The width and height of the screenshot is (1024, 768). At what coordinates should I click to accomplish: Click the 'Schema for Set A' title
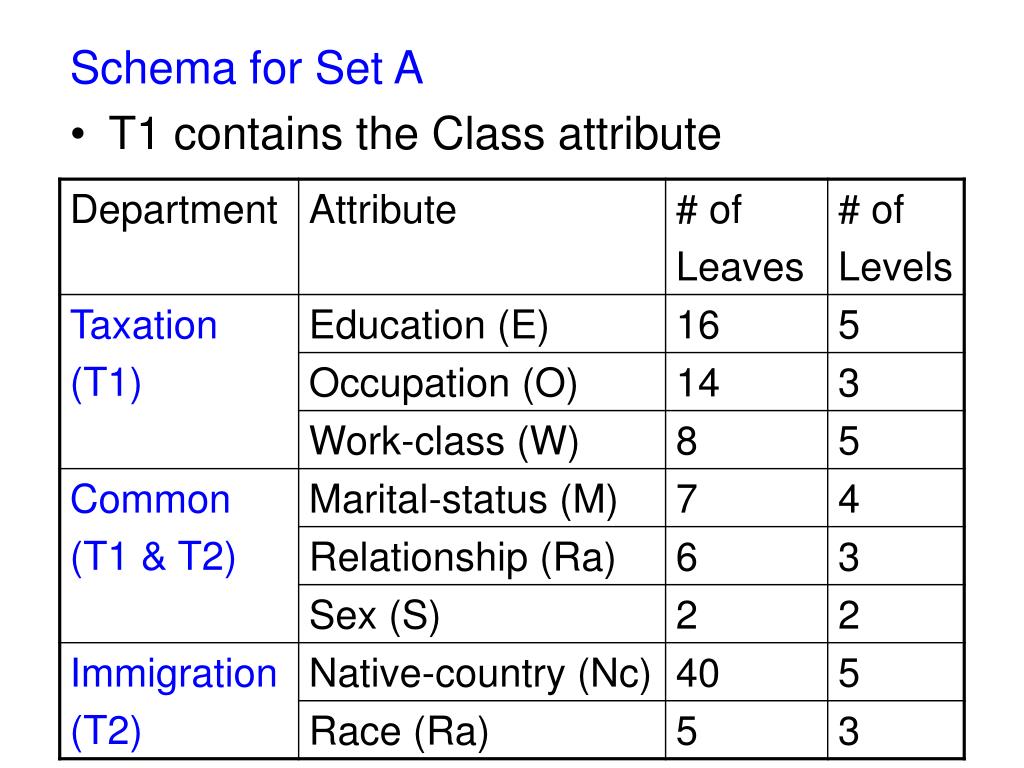pos(246,68)
